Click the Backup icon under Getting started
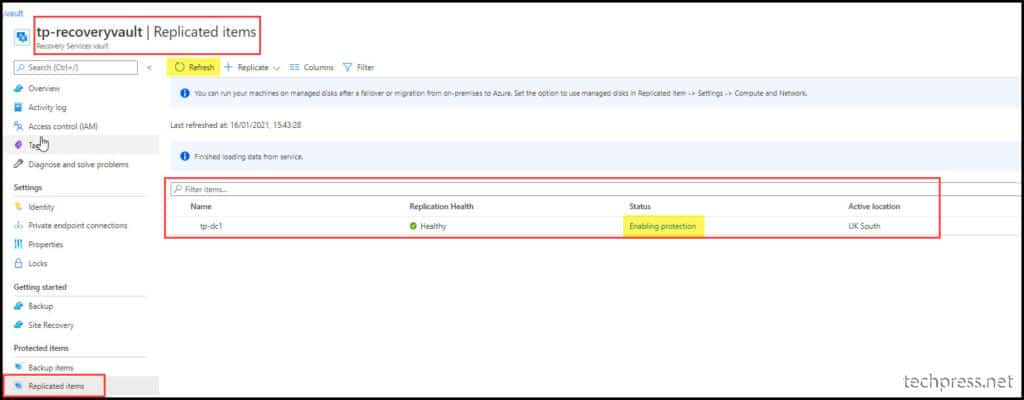This screenshot has height=400, width=1024. click(x=19, y=306)
